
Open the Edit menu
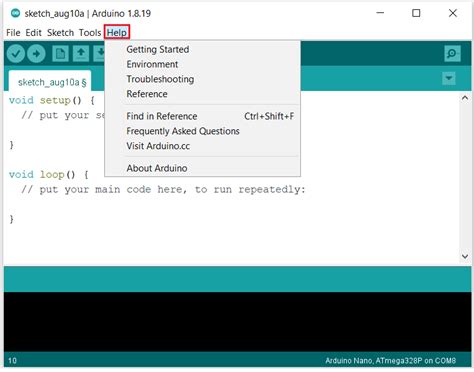pyautogui.click(x=33, y=33)
